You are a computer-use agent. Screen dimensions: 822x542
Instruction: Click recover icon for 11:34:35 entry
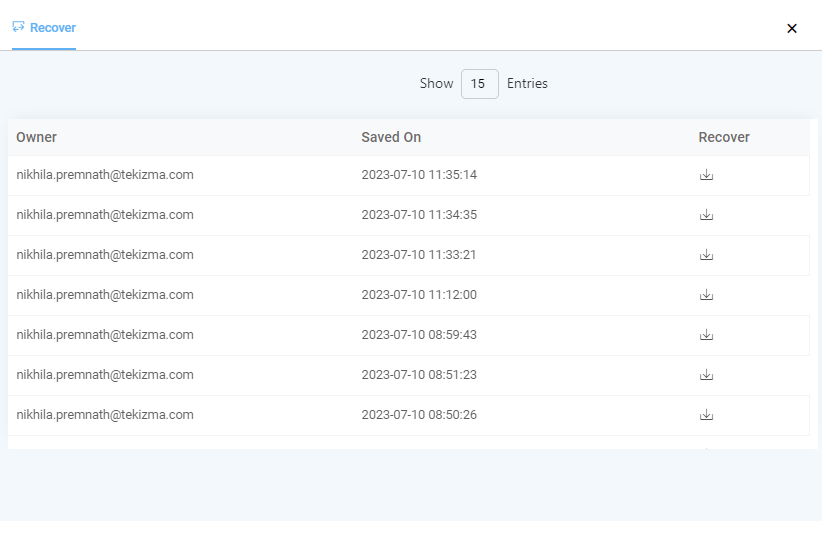(x=706, y=215)
